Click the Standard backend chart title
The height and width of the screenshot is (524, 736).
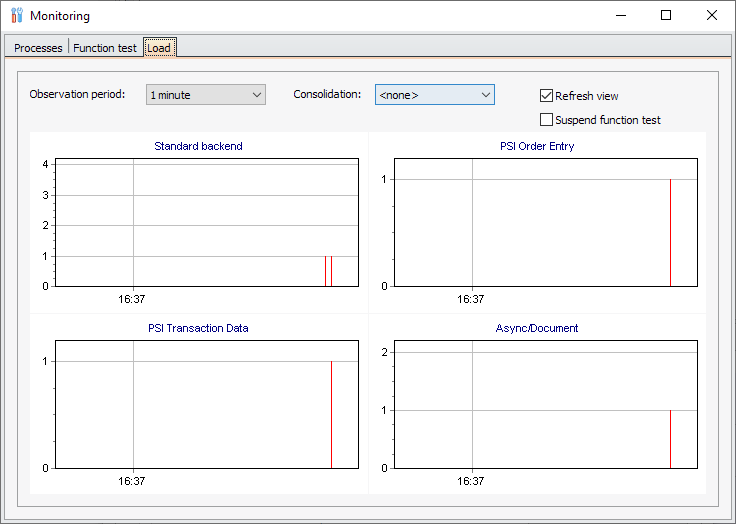point(198,146)
